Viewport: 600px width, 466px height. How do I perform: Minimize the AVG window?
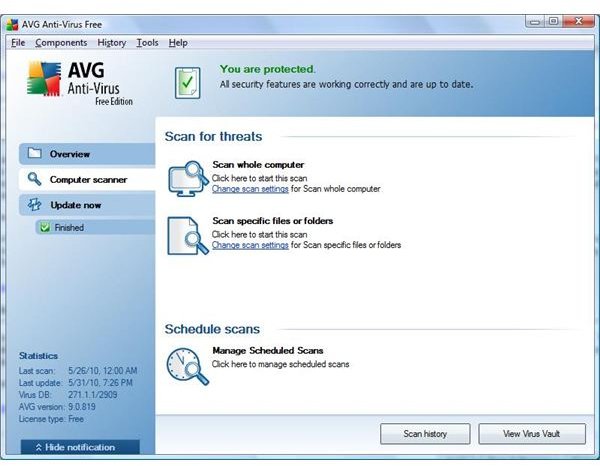click(535, 21)
